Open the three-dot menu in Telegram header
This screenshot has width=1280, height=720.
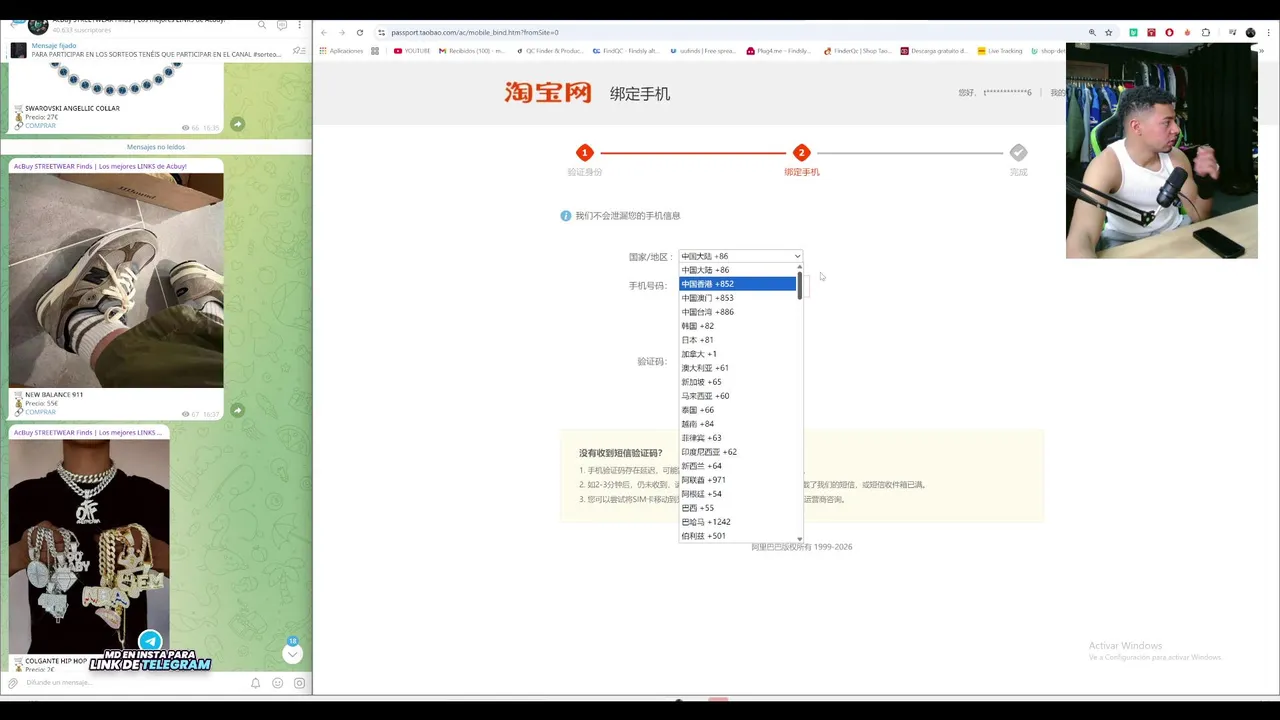[300, 25]
